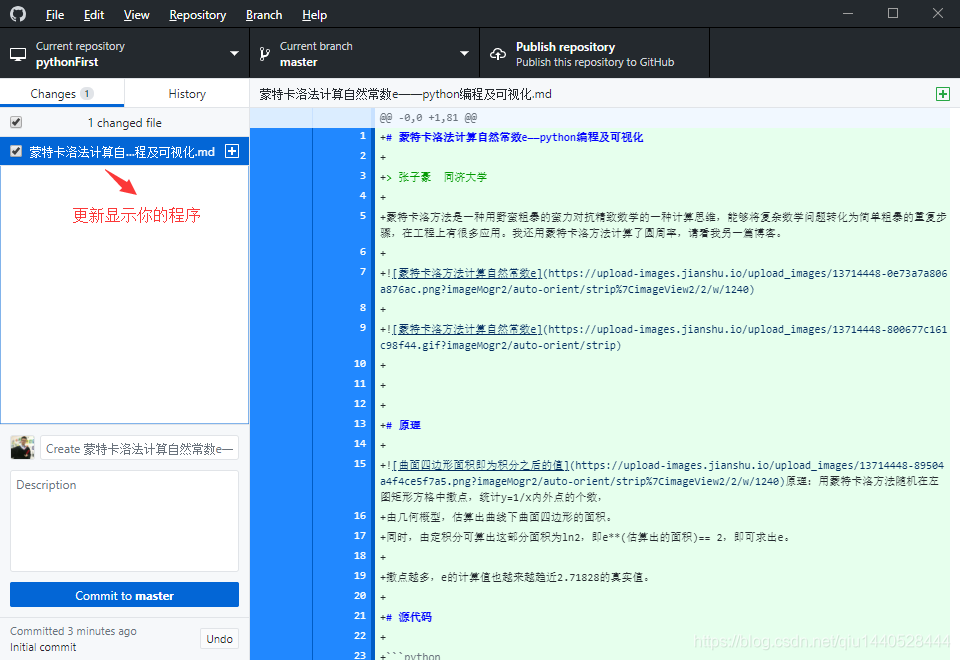Minimize the GitHub Desktop window
This screenshot has height=660, width=960.
[848, 13]
